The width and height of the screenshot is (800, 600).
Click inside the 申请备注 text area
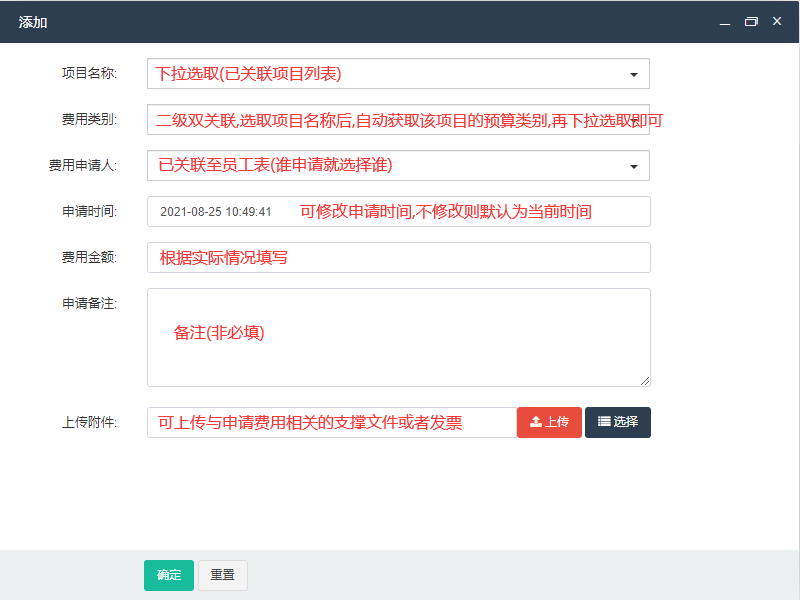tap(398, 337)
